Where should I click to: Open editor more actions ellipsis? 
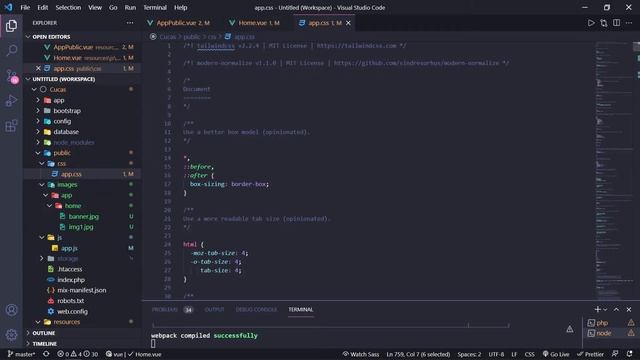click(629, 23)
